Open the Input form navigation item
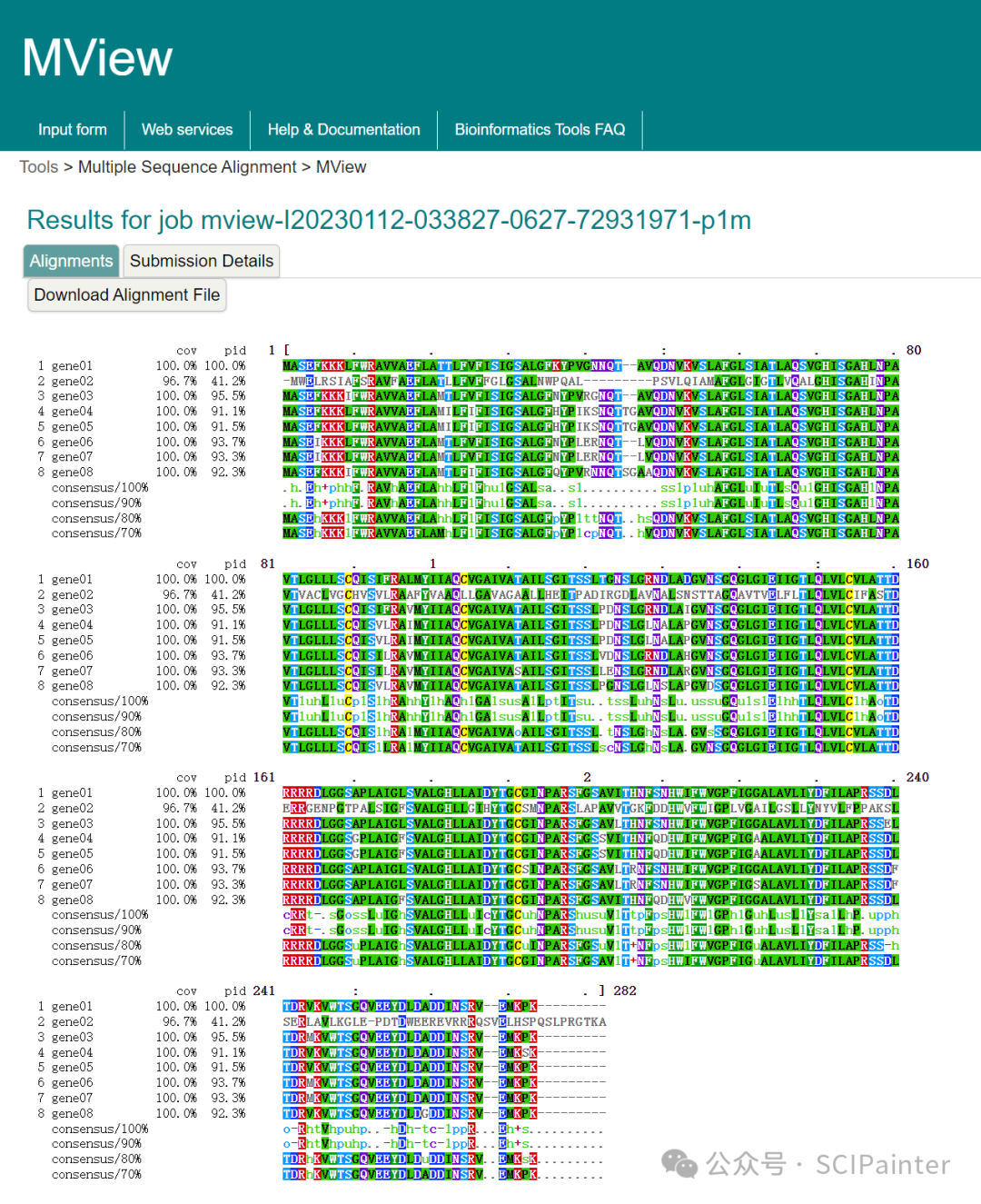The width and height of the screenshot is (981, 1204). (72, 130)
